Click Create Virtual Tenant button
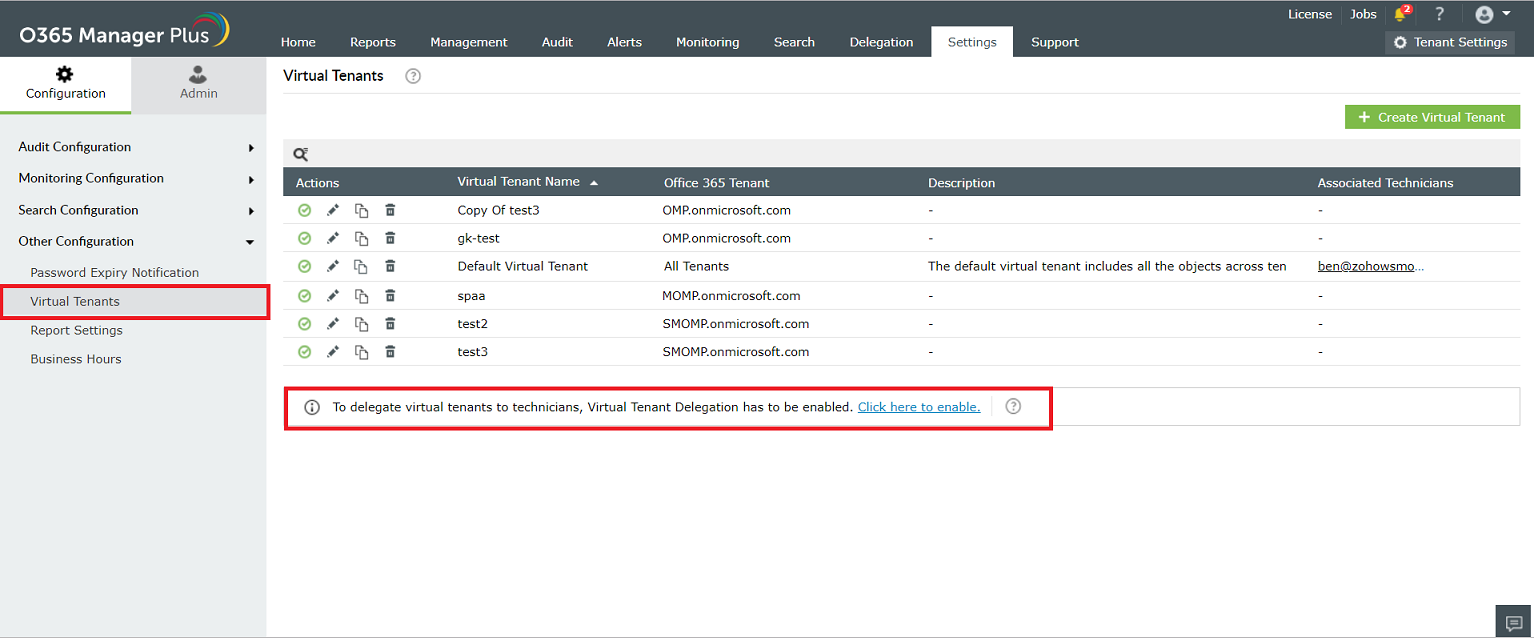 1432,117
